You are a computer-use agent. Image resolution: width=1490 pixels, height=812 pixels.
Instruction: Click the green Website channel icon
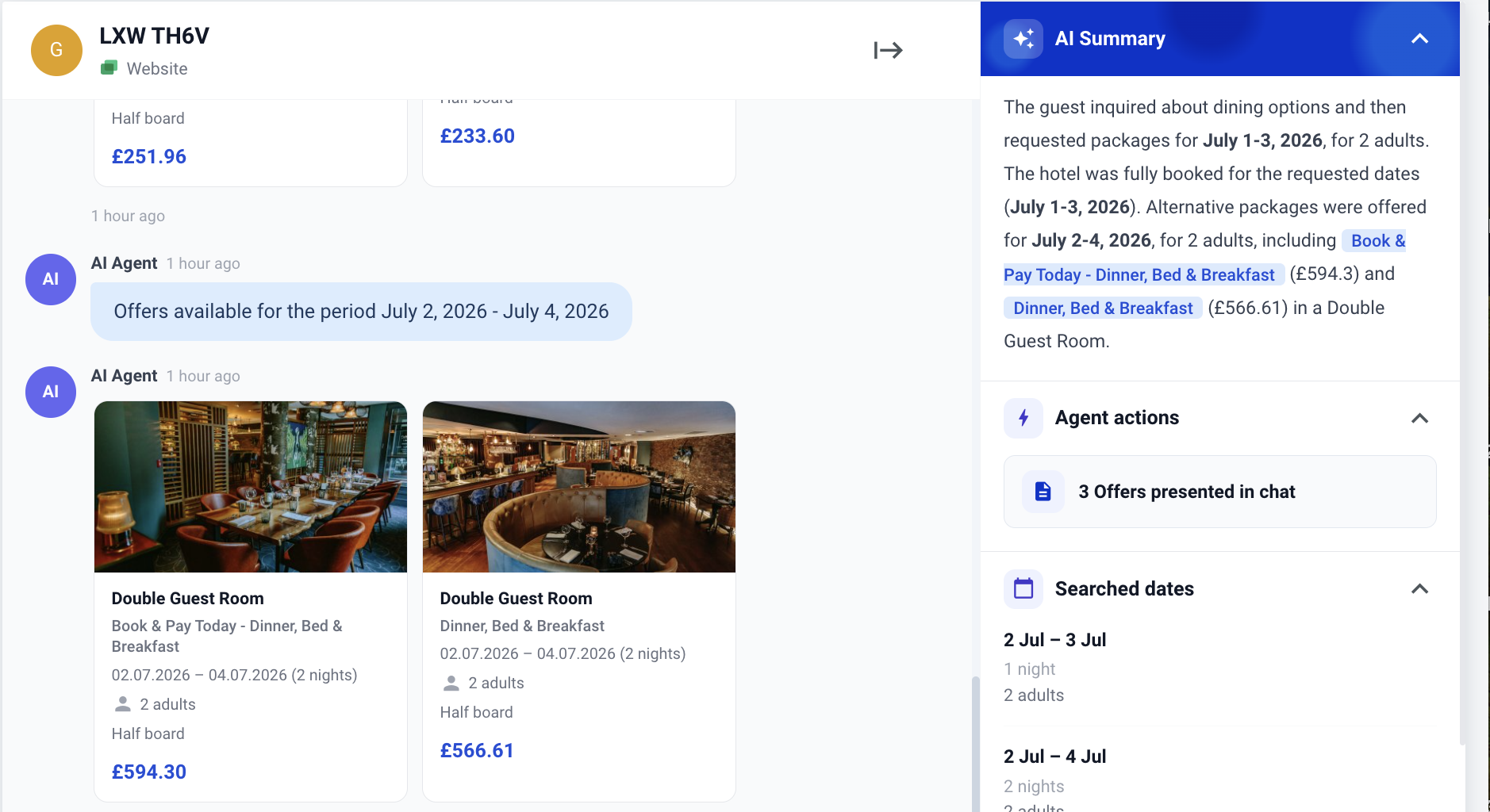tap(109, 68)
